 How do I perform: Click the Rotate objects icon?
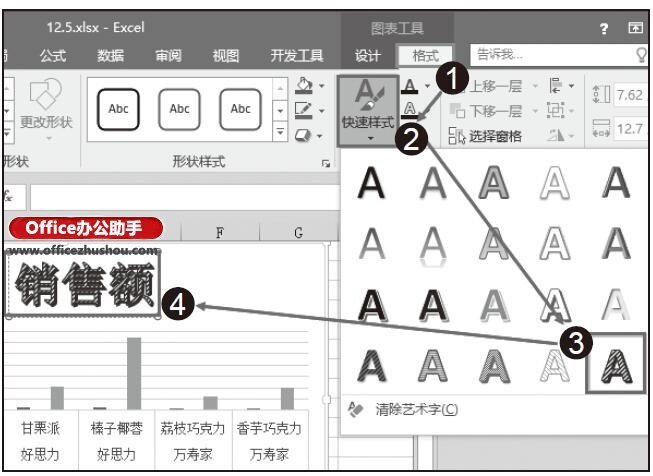(556, 135)
